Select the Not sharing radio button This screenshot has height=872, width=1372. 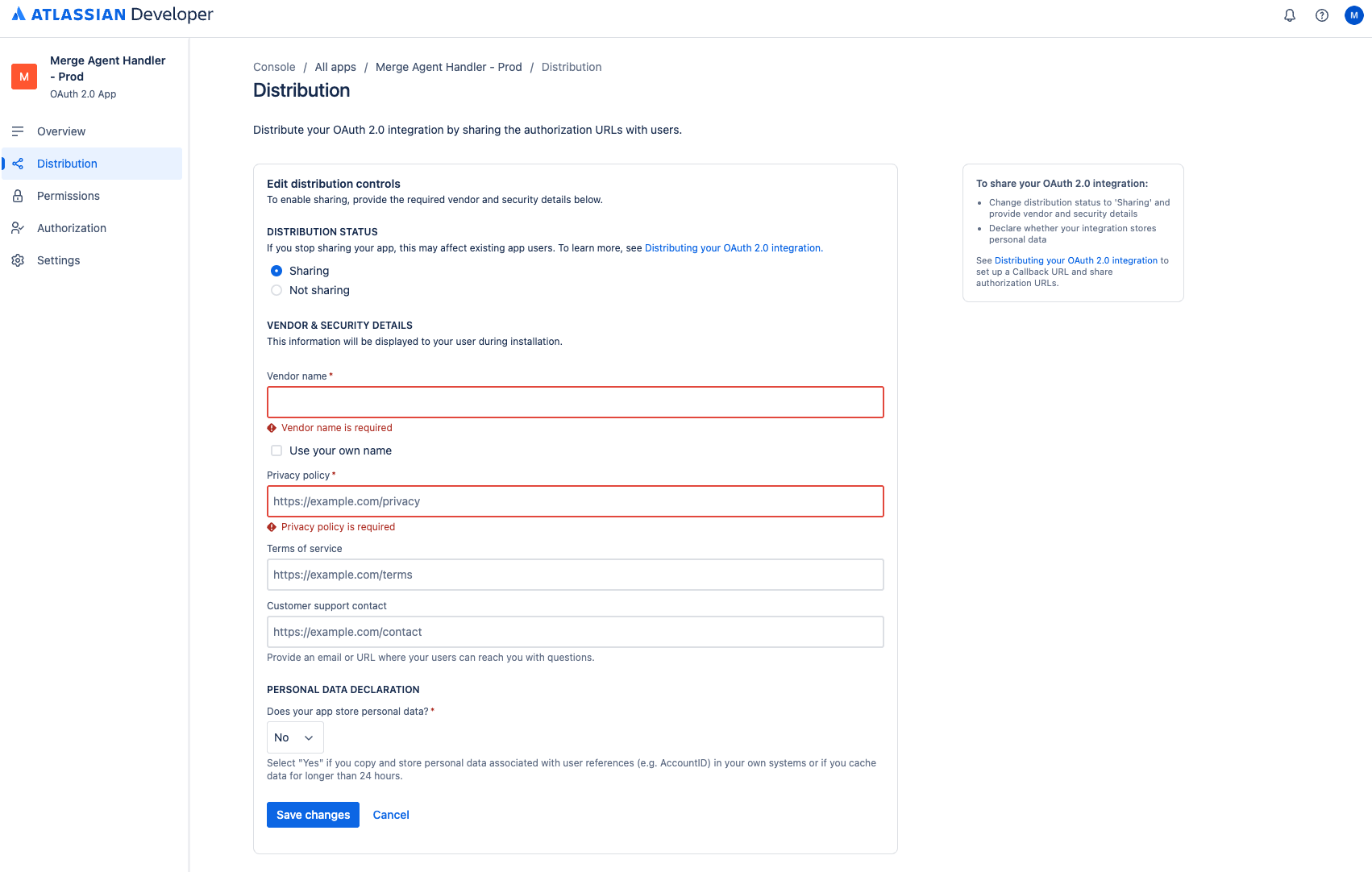[276, 290]
